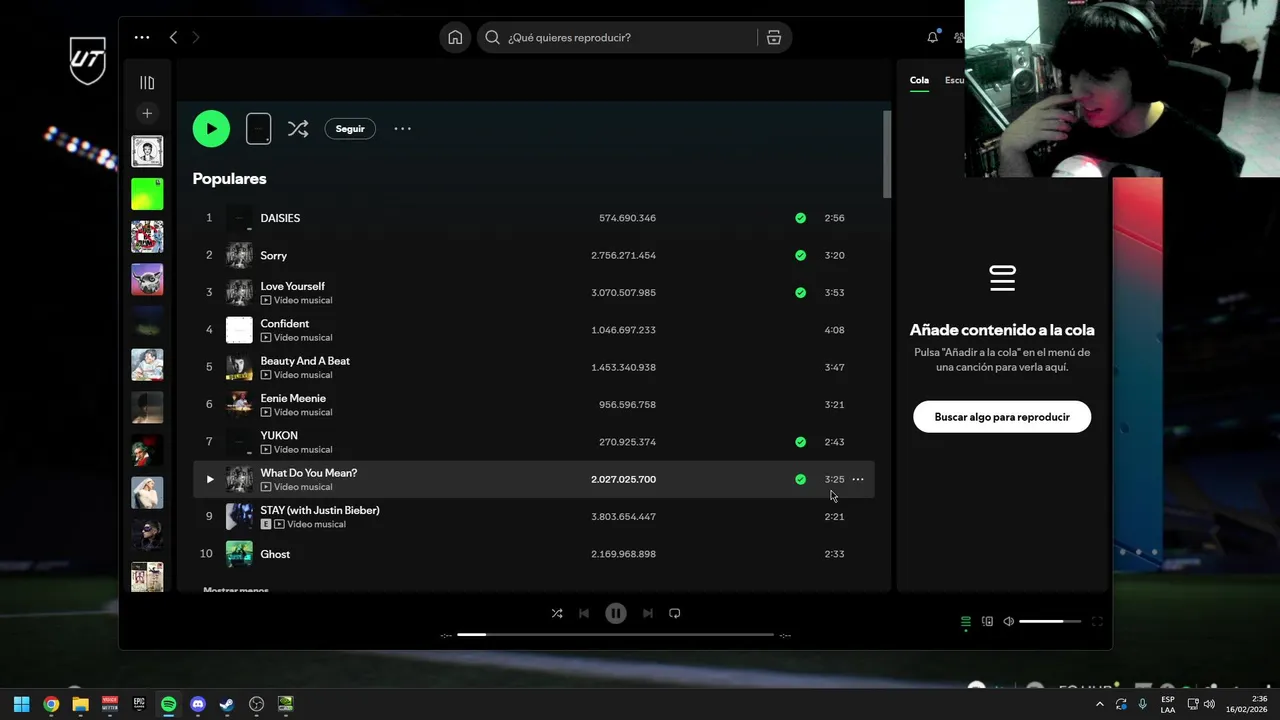Click Ghost album cover thumbnail
This screenshot has height=720, width=1280.
(x=239, y=554)
